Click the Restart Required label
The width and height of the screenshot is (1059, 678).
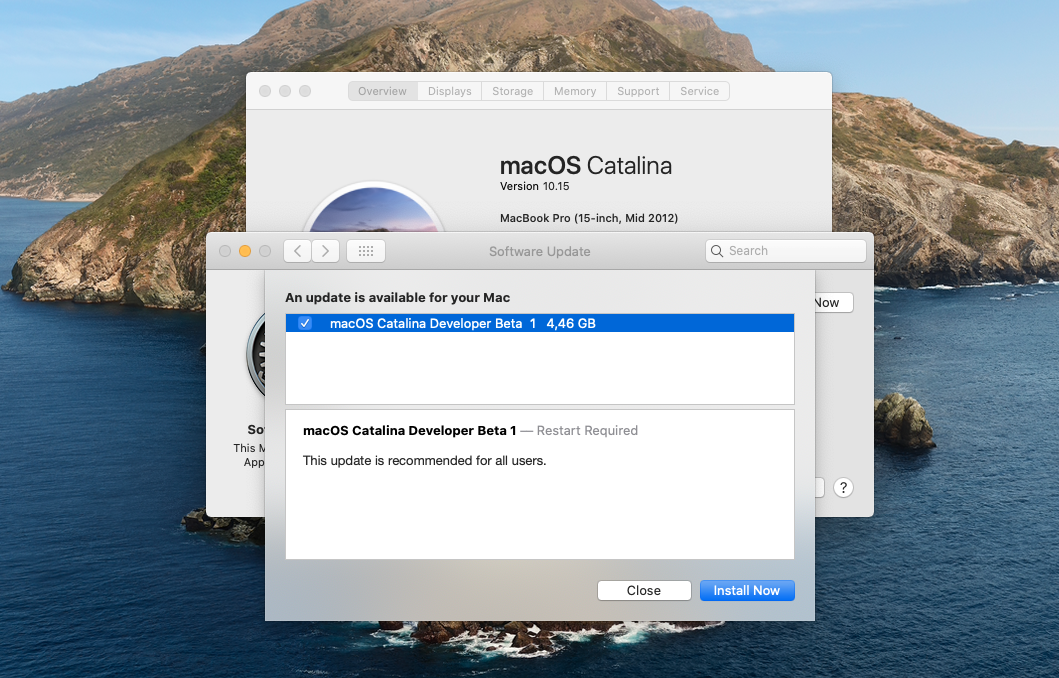pos(587,431)
